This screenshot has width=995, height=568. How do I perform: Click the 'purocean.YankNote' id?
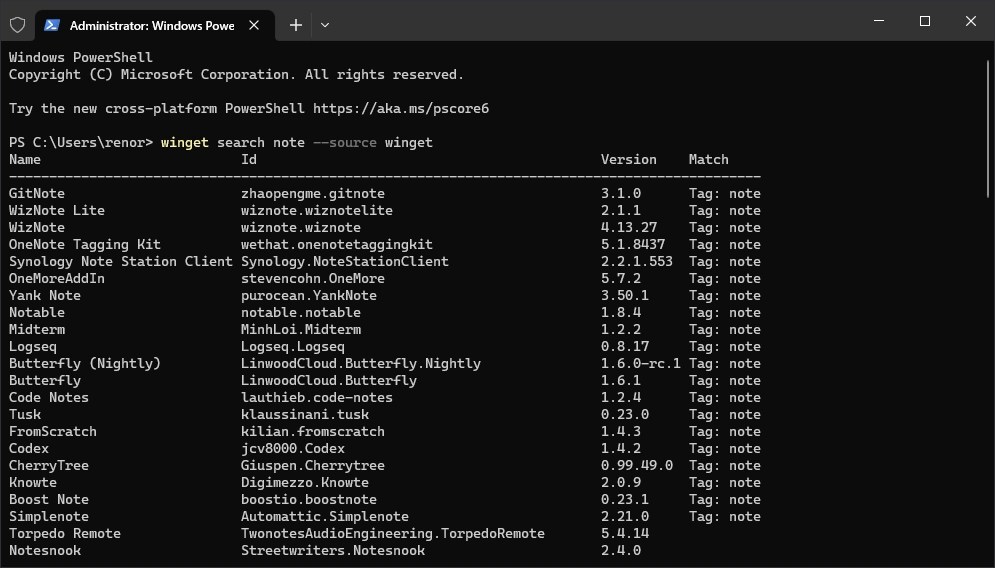pyautogui.click(x=308, y=296)
